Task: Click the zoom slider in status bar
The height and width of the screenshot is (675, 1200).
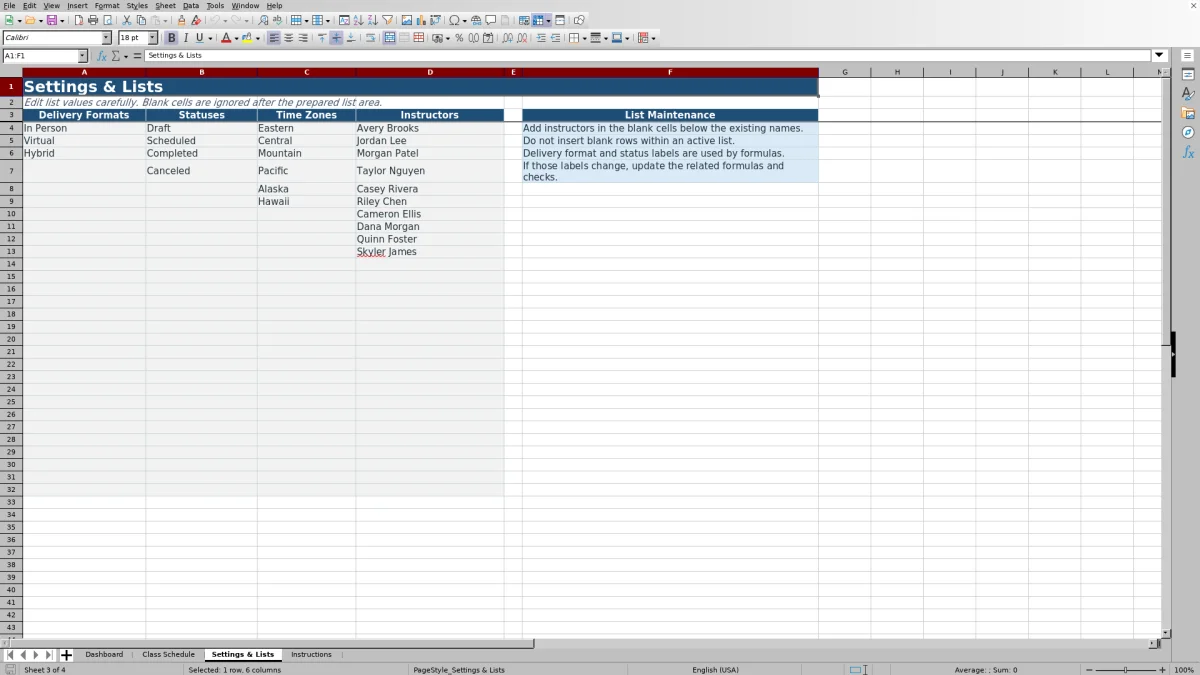Action: tap(1125, 670)
